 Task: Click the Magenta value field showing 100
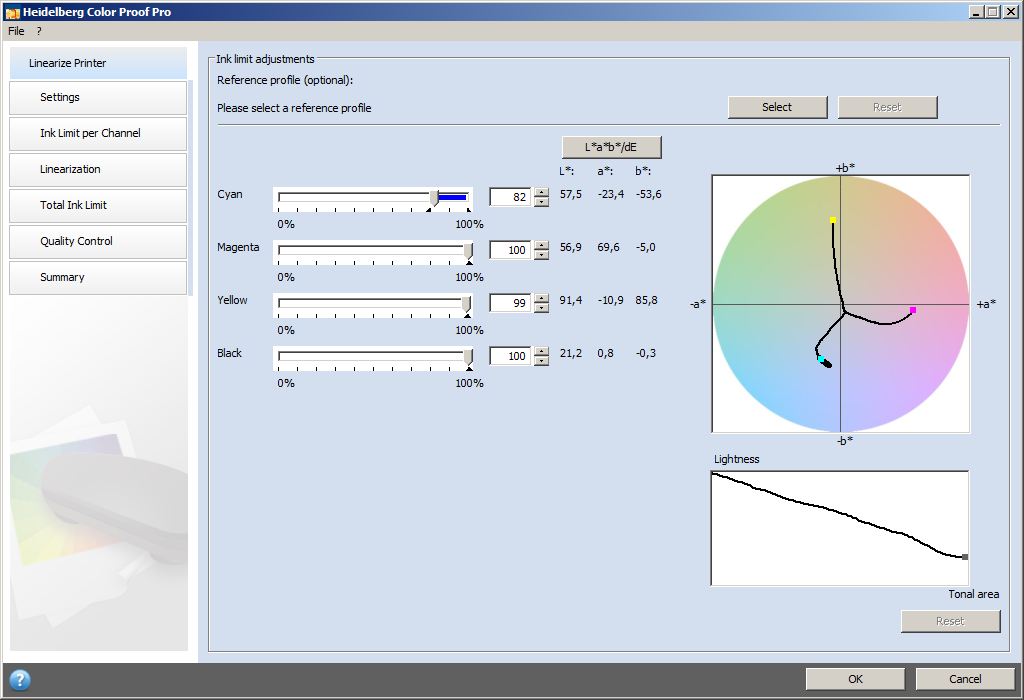(x=510, y=249)
